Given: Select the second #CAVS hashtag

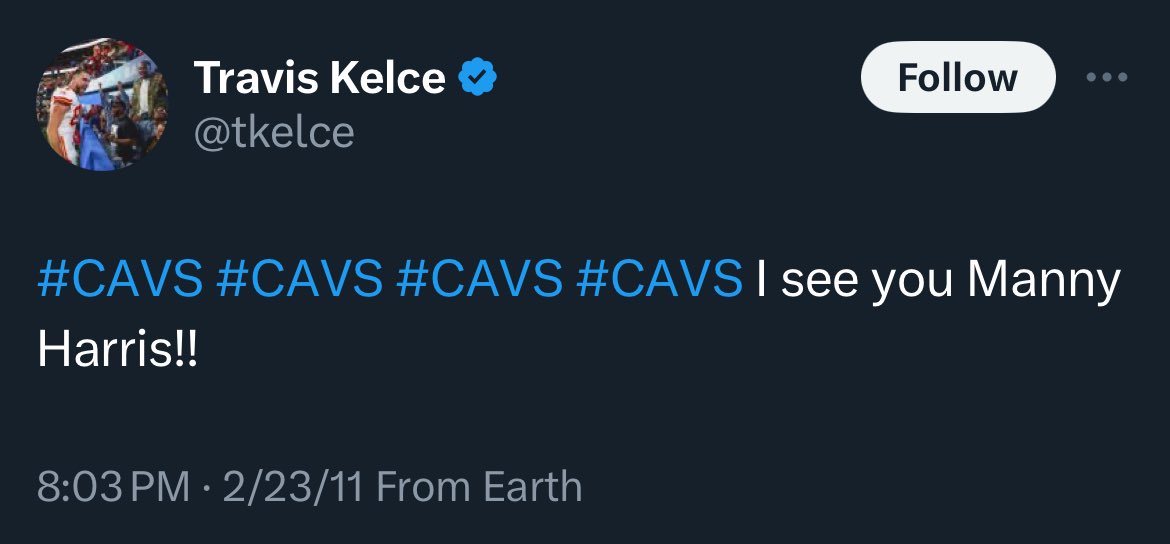Looking at the screenshot, I should 300,281.
